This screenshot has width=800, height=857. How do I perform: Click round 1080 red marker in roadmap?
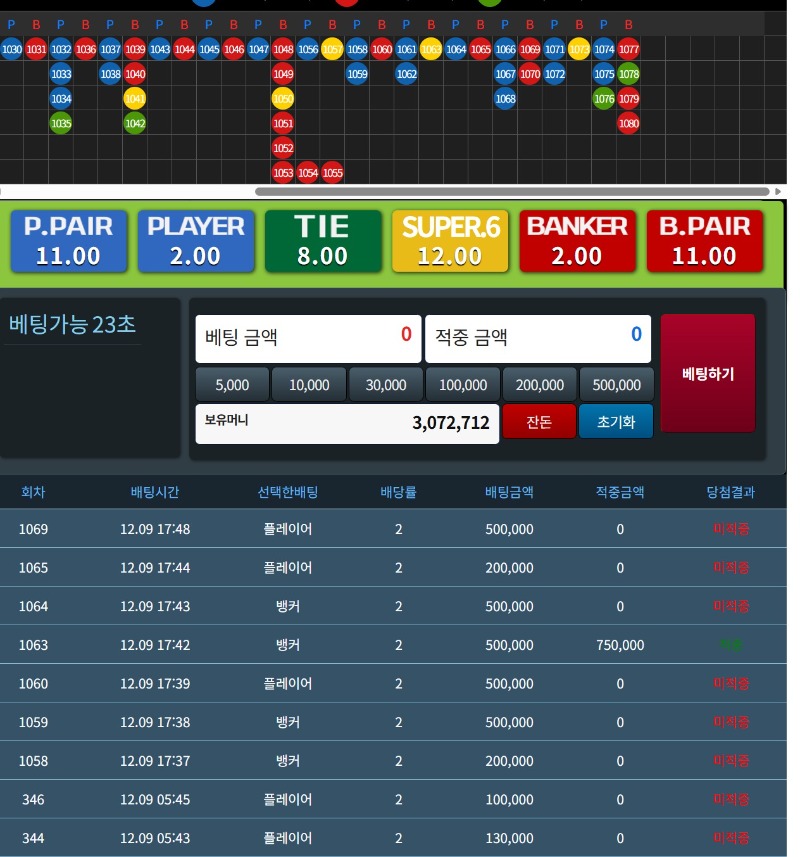pos(629,124)
